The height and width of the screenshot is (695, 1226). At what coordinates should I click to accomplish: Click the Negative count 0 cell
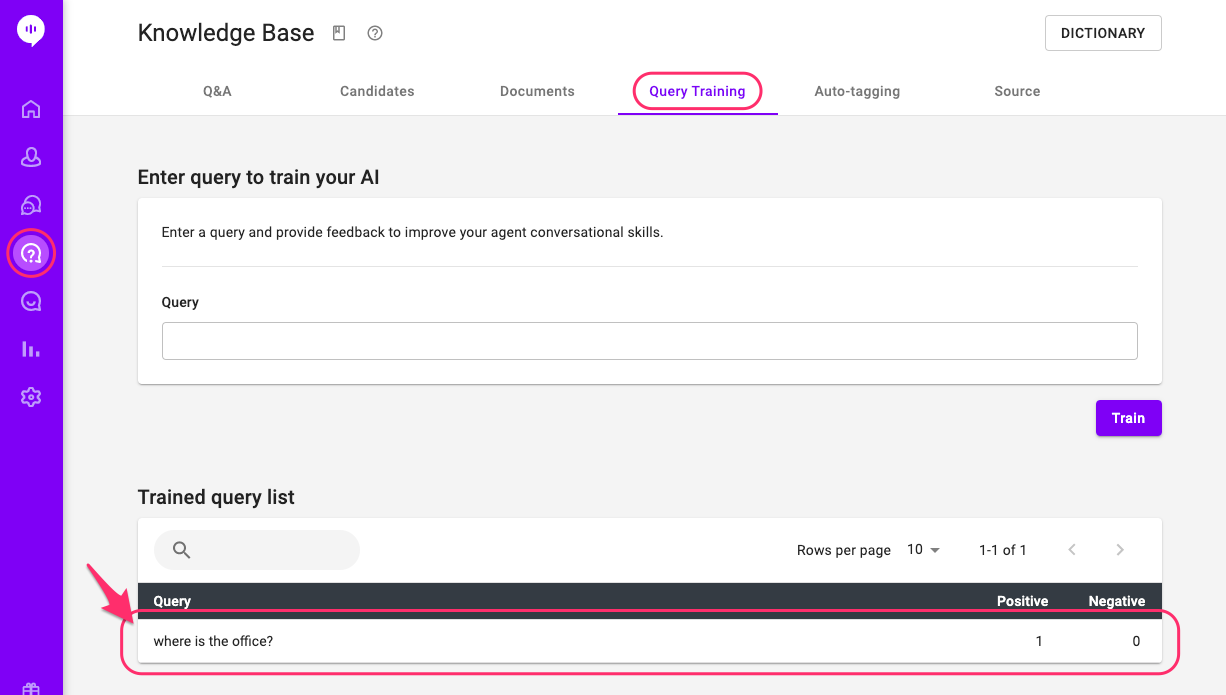tap(1136, 641)
